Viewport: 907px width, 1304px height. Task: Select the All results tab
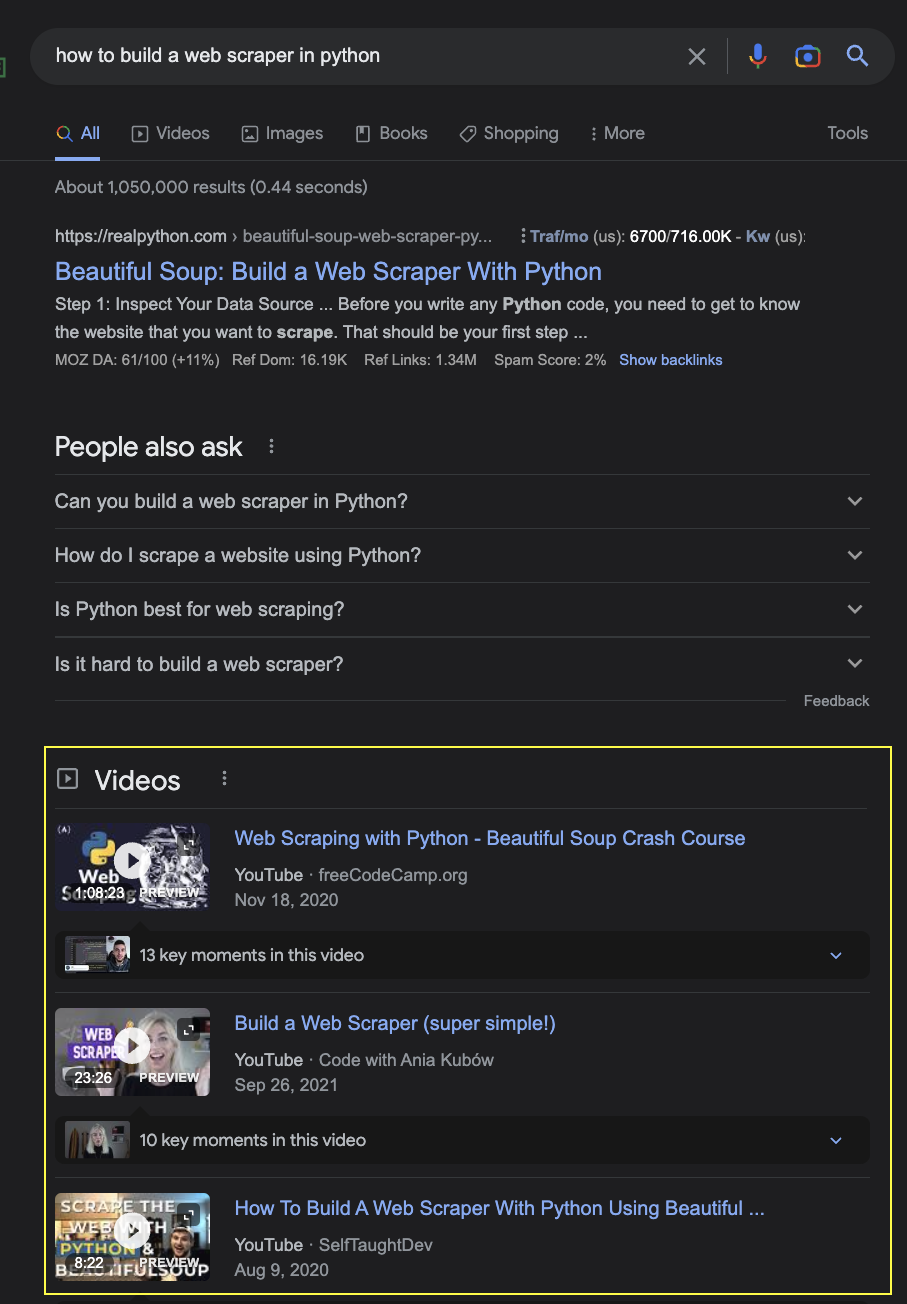coord(78,133)
